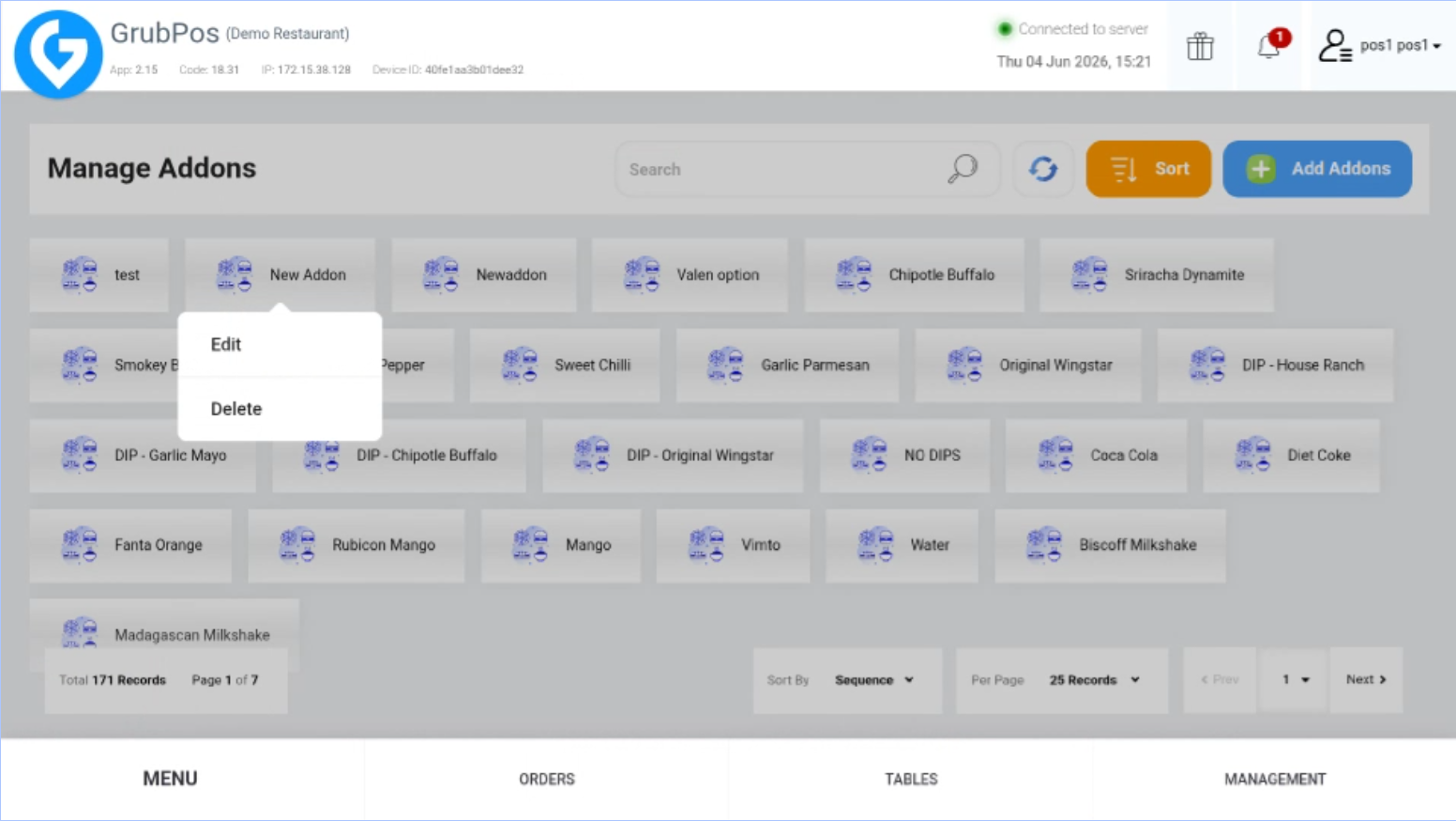
Task: Select the Newaddon addon label
Action: (511, 275)
